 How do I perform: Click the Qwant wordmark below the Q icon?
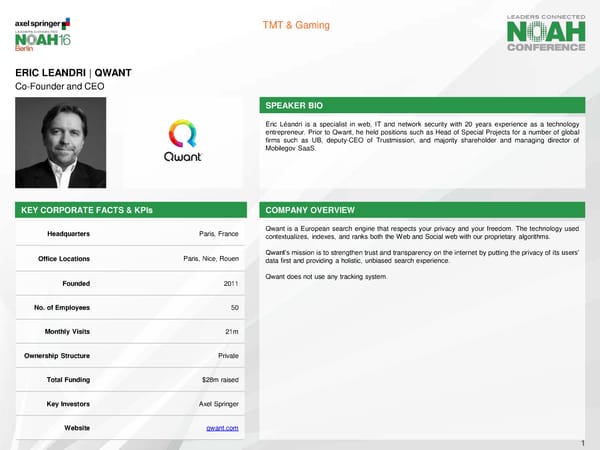187,157
